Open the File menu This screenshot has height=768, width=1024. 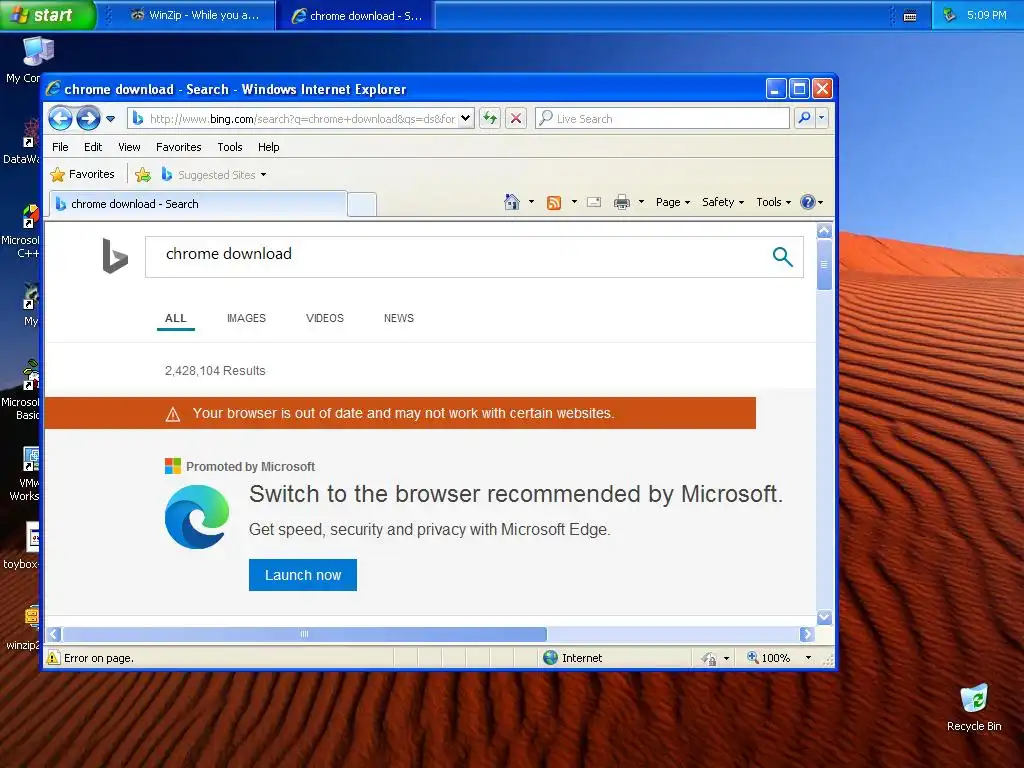(60, 147)
